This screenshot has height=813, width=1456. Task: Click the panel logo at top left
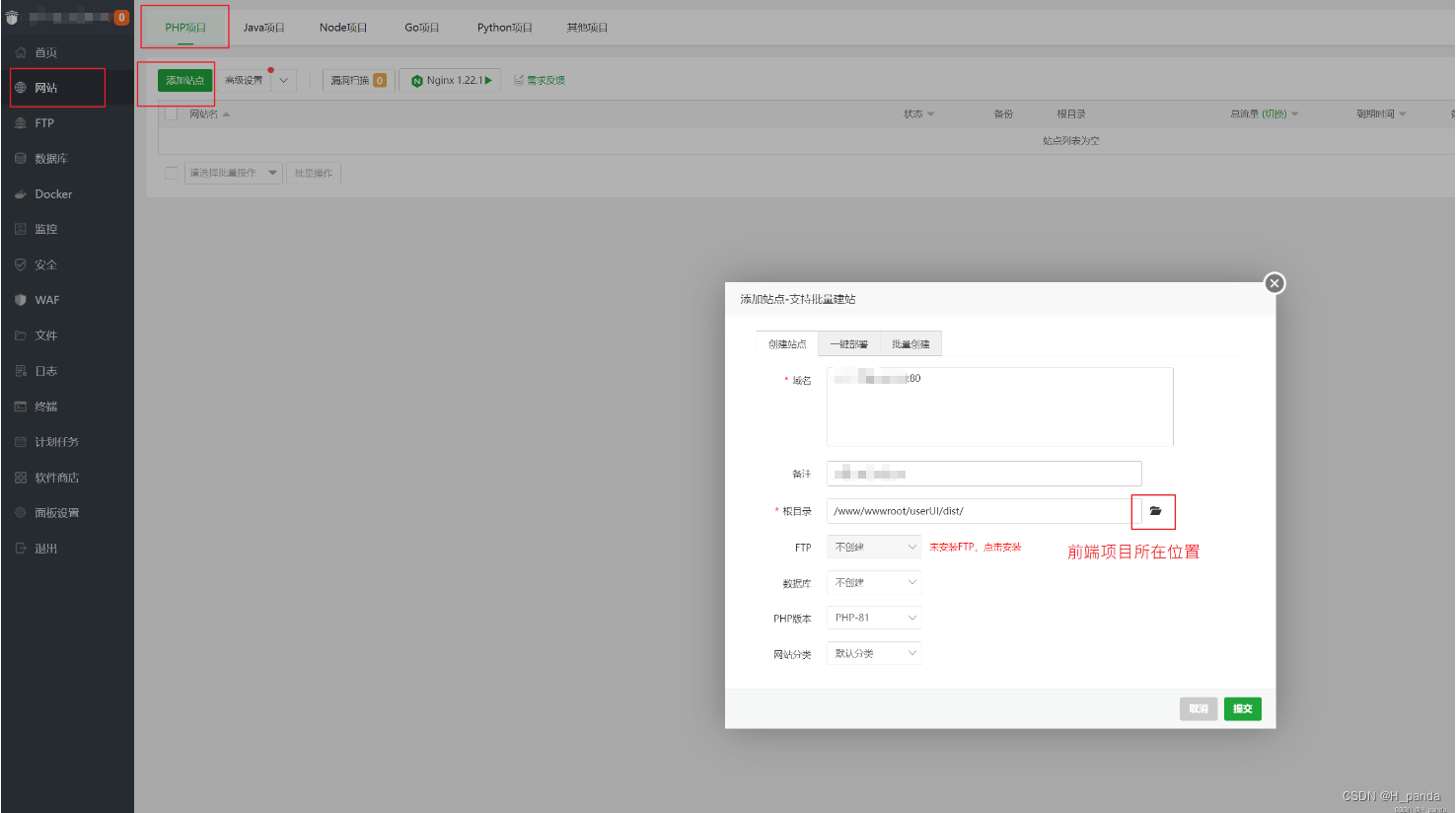coord(12,17)
